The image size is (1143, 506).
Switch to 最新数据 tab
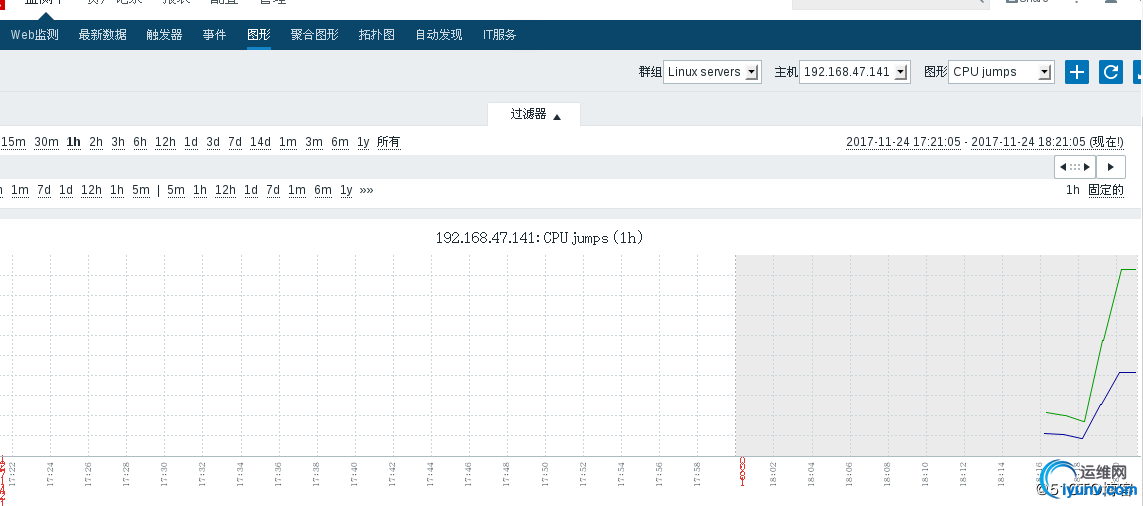102,34
